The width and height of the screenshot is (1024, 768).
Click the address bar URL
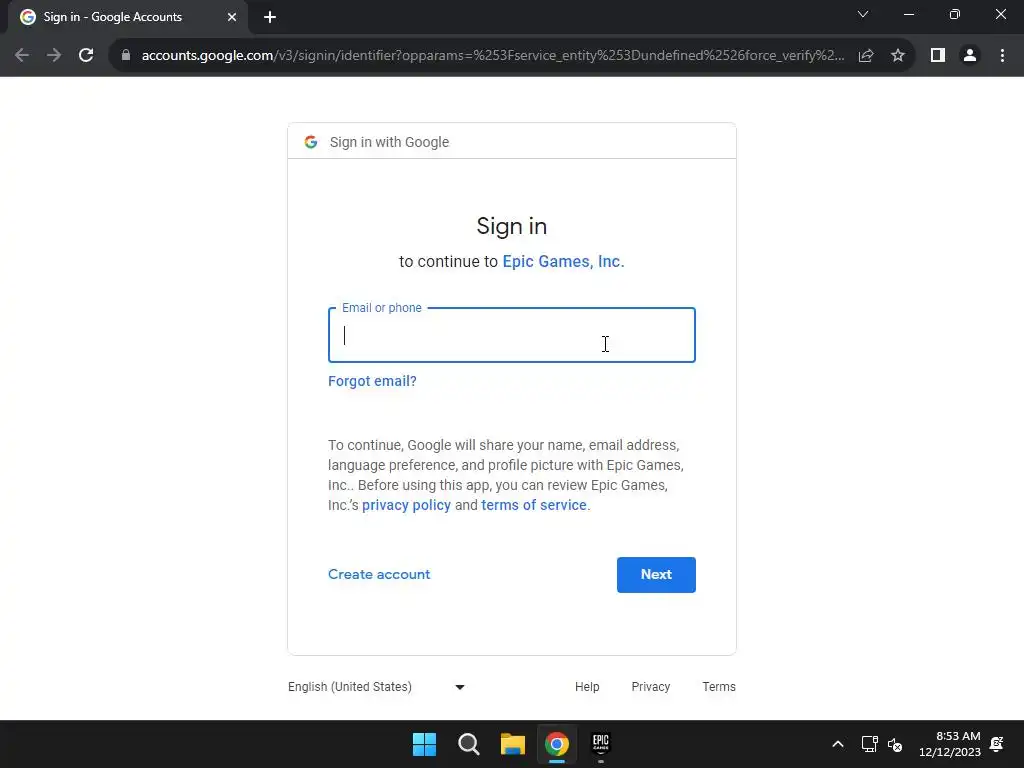[493, 56]
